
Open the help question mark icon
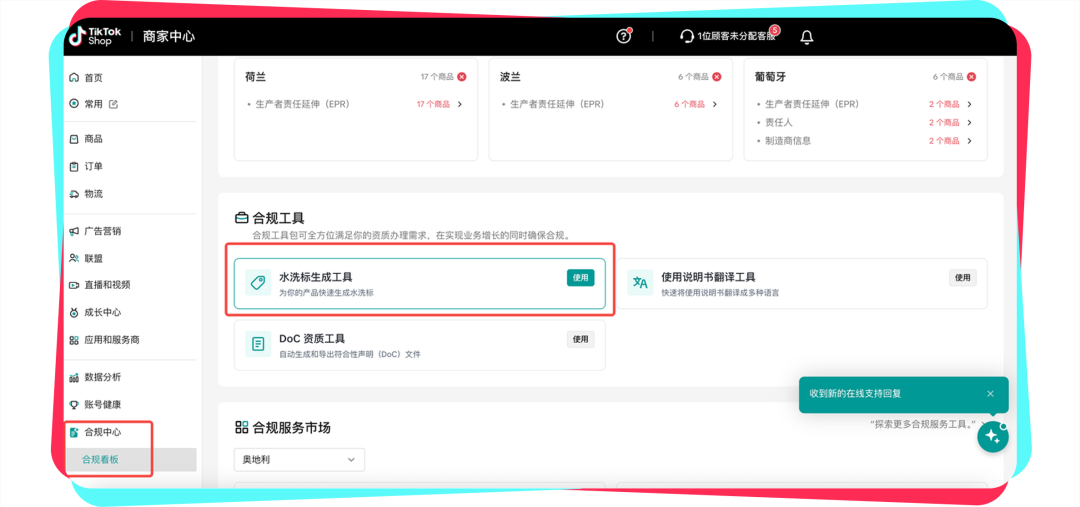(623, 36)
